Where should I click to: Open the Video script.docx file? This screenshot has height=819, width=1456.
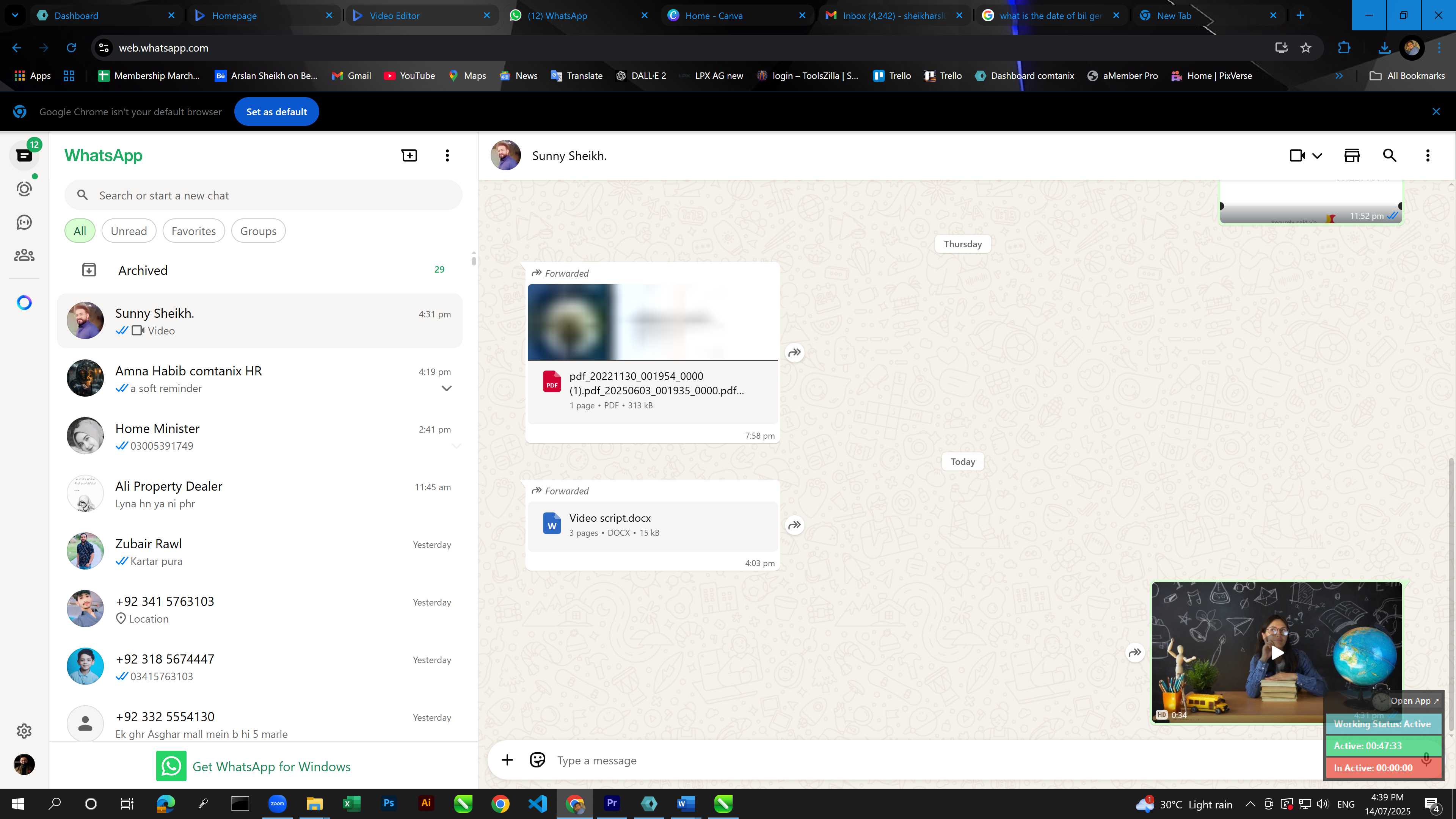coord(653,526)
